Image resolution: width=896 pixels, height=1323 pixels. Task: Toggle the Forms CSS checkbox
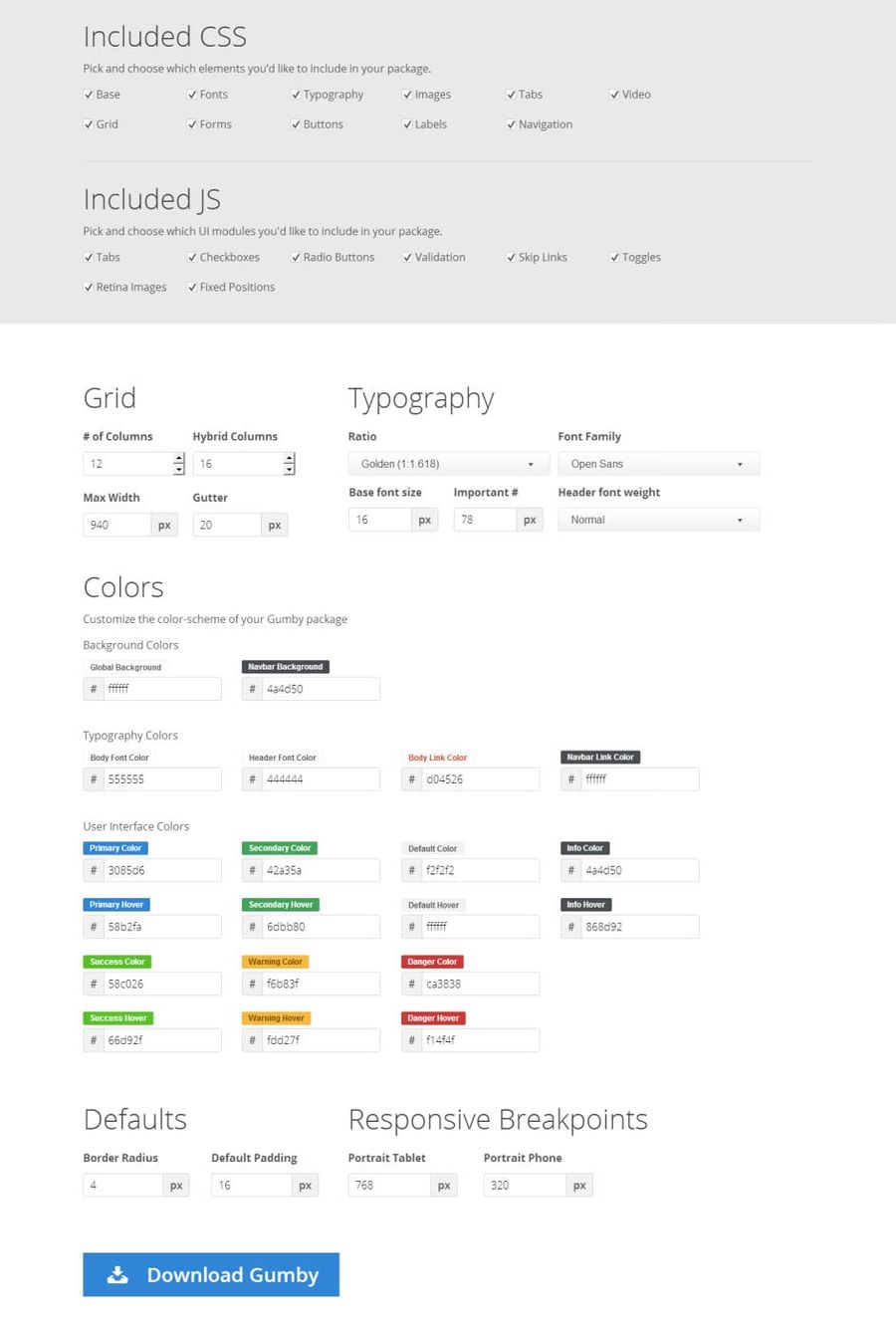click(192, 124)
